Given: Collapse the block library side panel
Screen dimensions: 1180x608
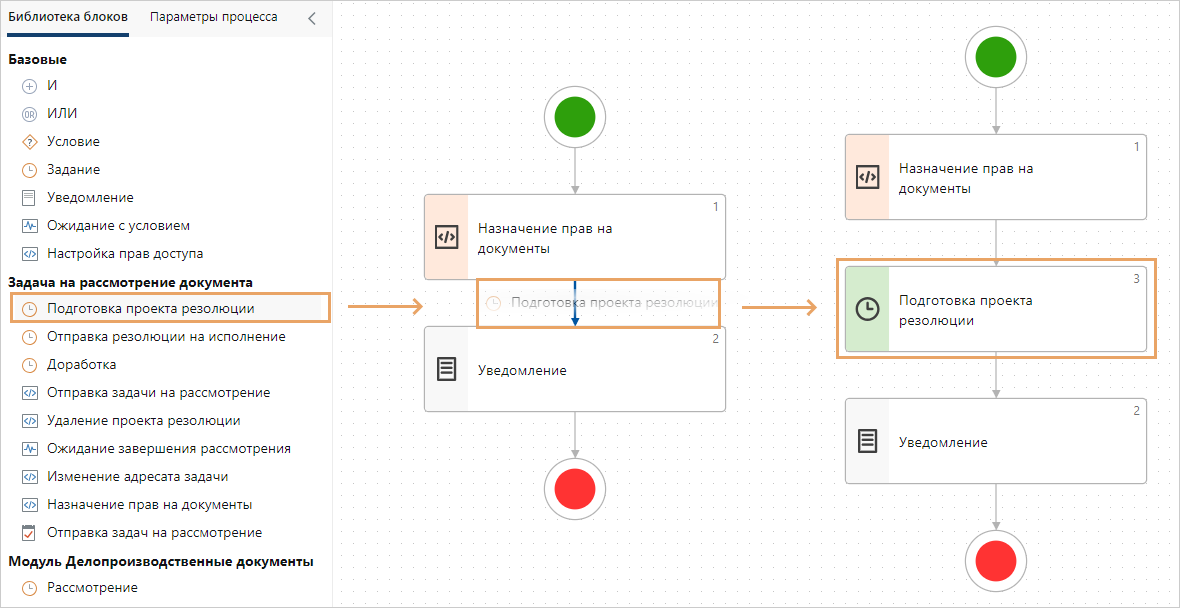Looking at the screenshot, I should point(312,19).
